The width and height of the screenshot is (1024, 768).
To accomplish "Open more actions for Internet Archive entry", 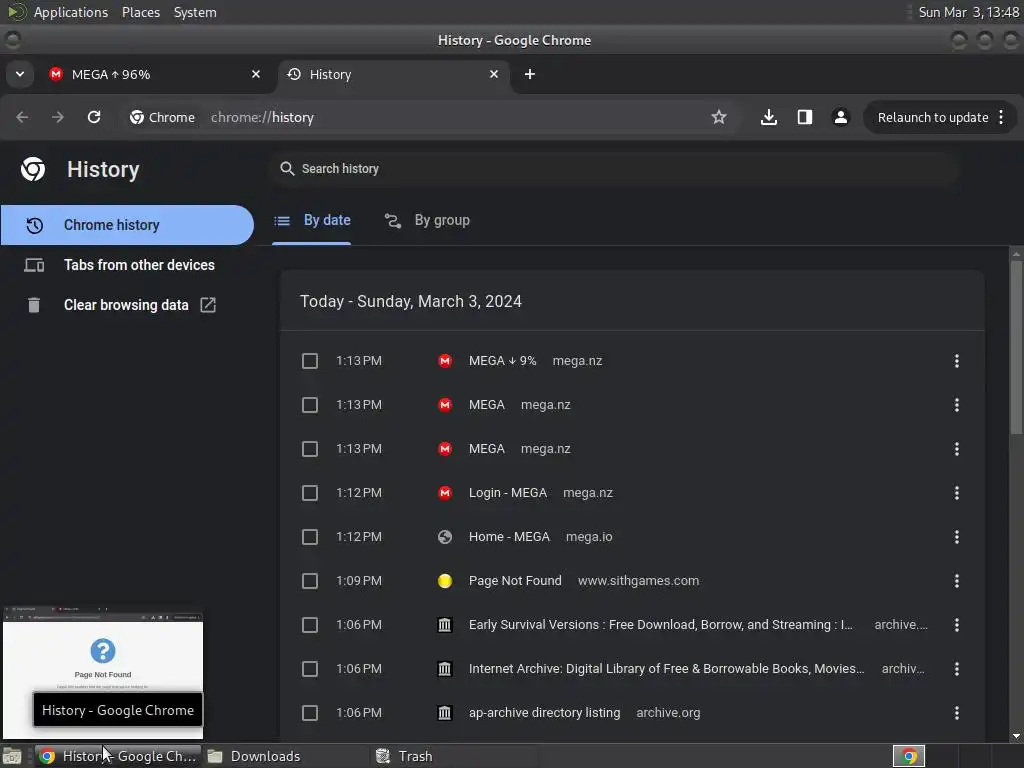I will coord(957,669).
